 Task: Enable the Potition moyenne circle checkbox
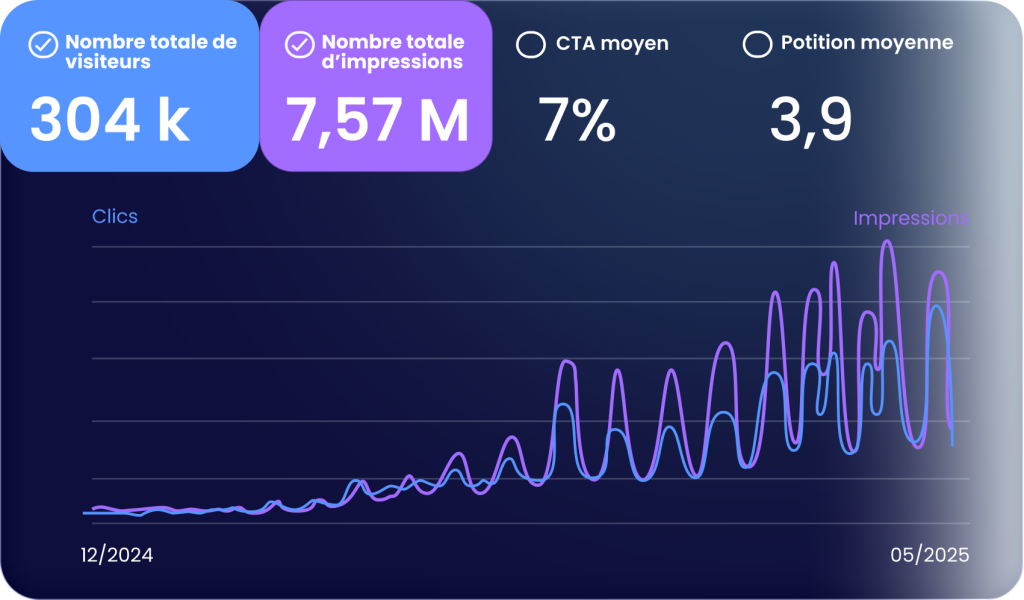[x=758, y=45]
